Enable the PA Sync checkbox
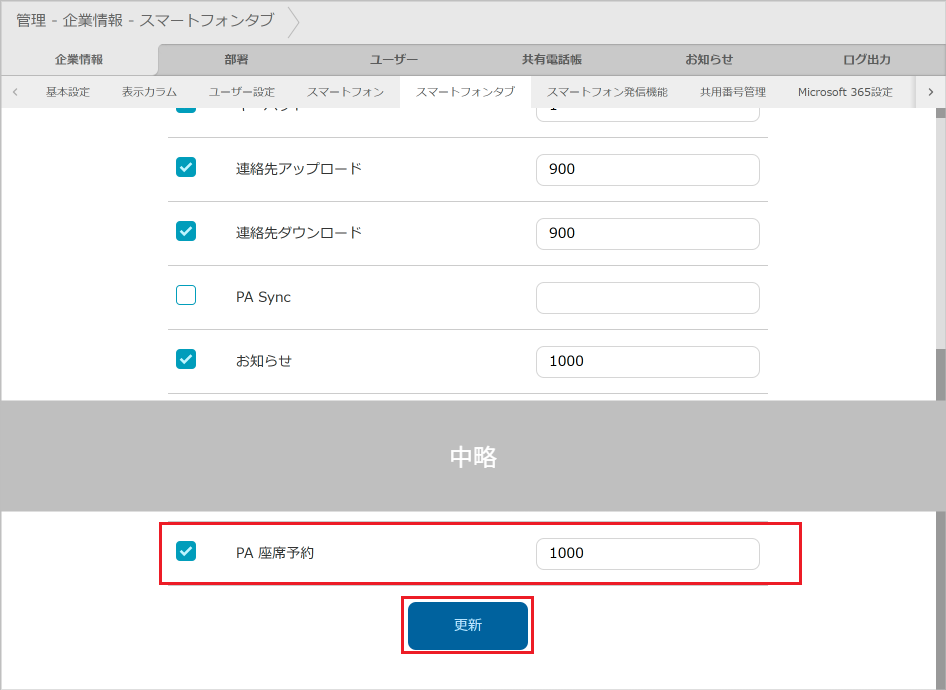The height and width of the screenshot is (690, 946). coord(185,295)
